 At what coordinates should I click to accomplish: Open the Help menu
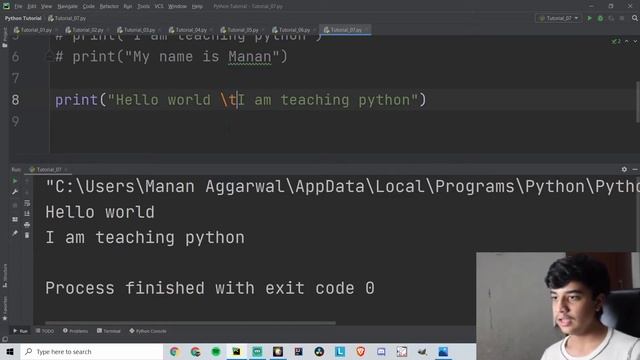(197, 7)
